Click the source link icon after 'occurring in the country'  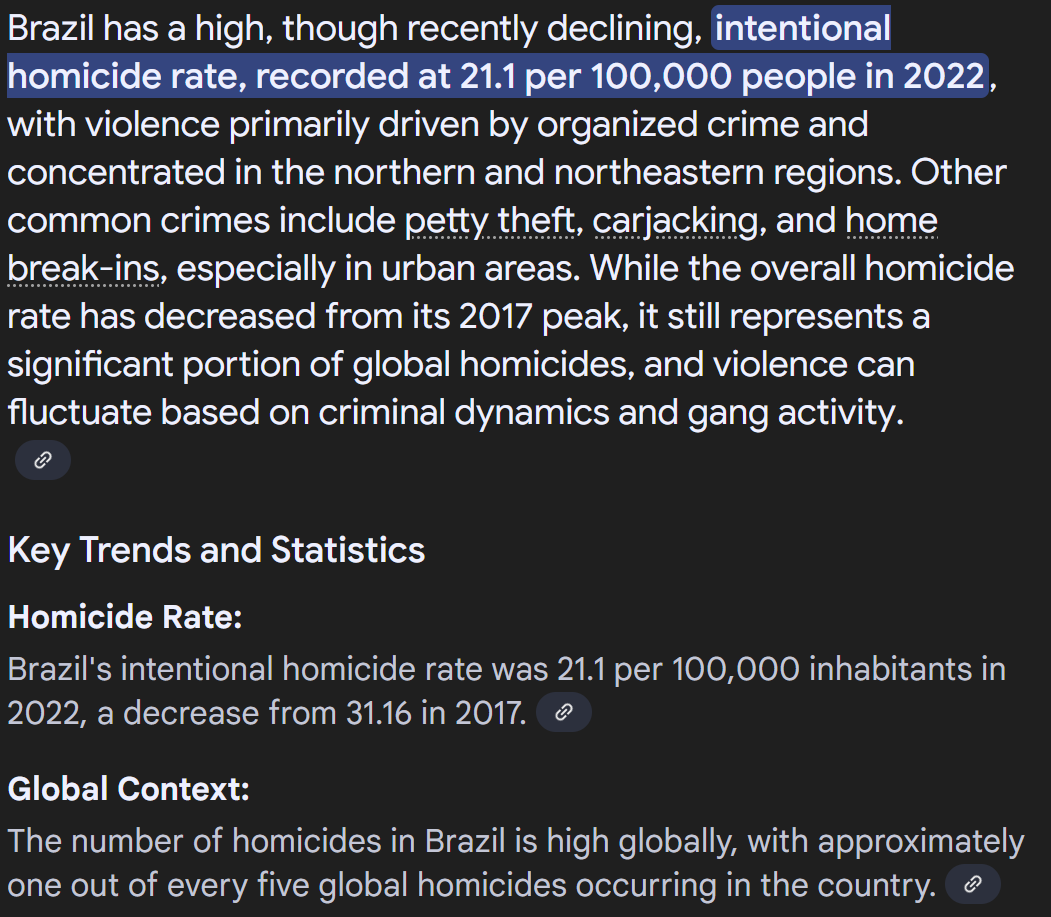click(973, 885)
